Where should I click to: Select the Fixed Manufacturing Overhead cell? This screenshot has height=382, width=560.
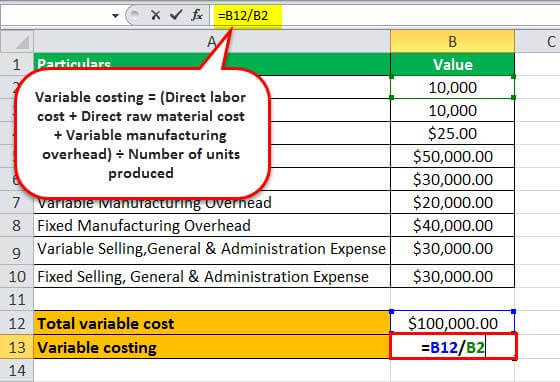pyautogui.click(x=212, y=226)
